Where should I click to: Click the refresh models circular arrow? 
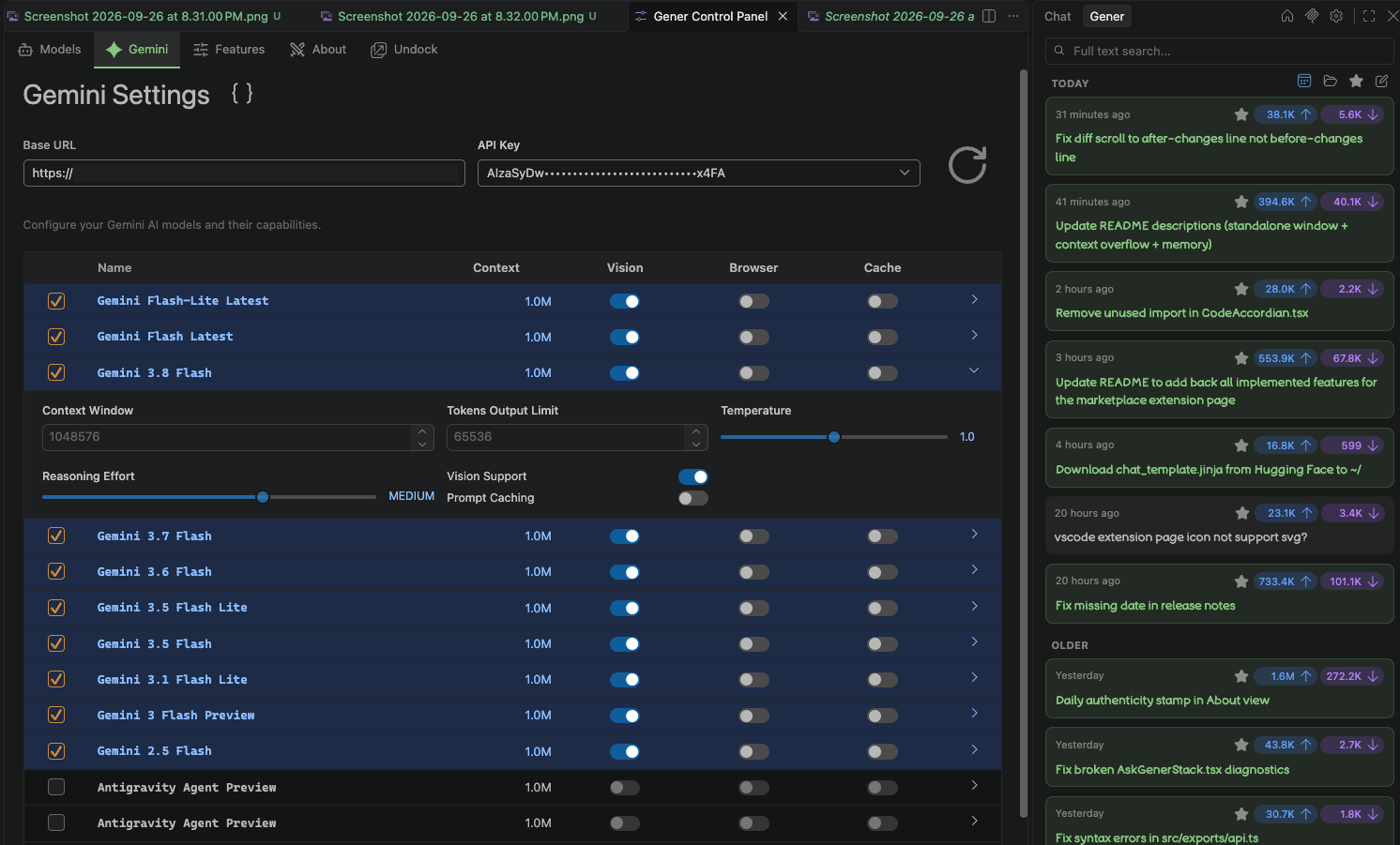coord(967,165)
